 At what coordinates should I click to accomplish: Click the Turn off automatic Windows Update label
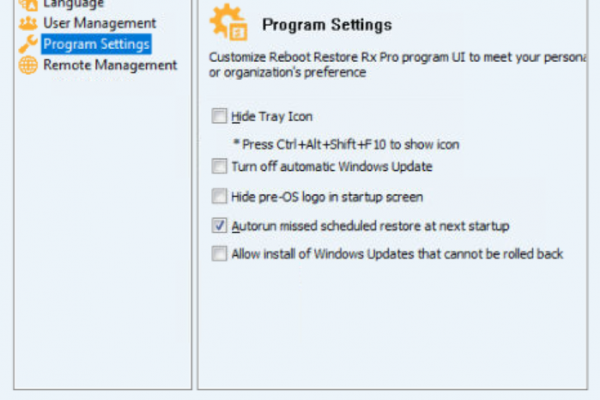pyautogui.click(x=332, y=167)
